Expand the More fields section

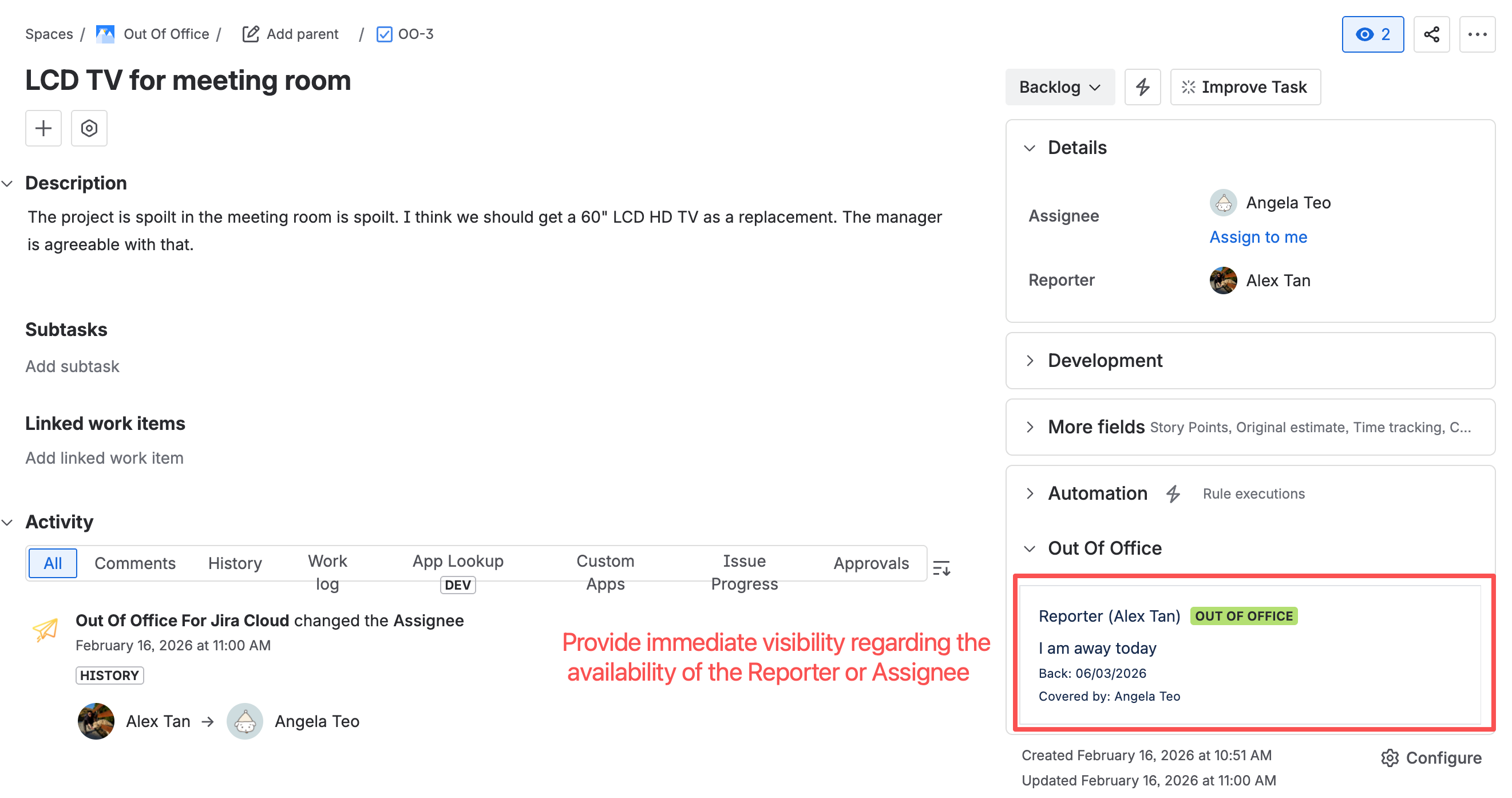click(x=1030, y=427)
